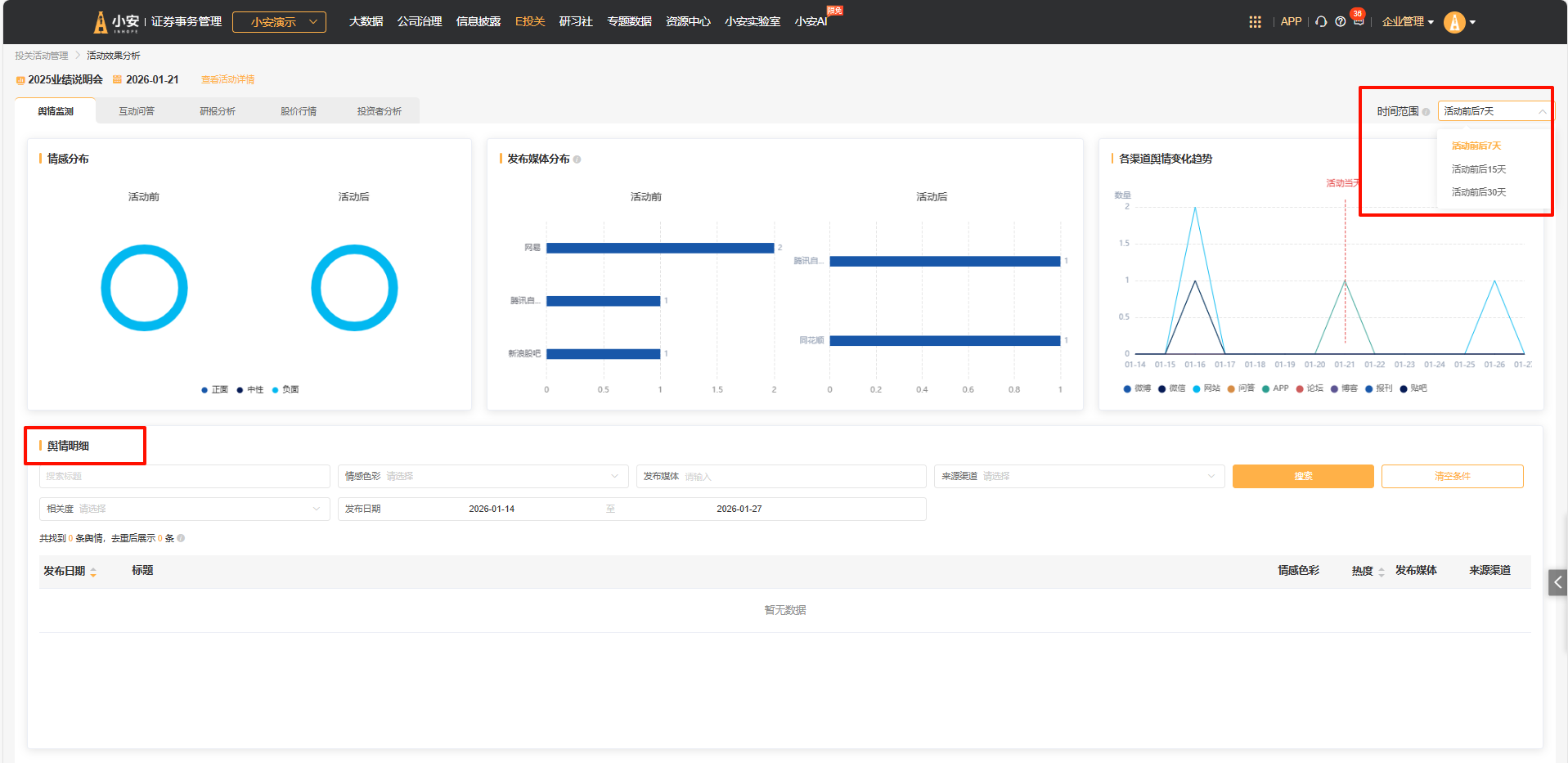Click the chart icon beside 2025业绩说明会
1568x763 pixels.
tap(20, 80)
